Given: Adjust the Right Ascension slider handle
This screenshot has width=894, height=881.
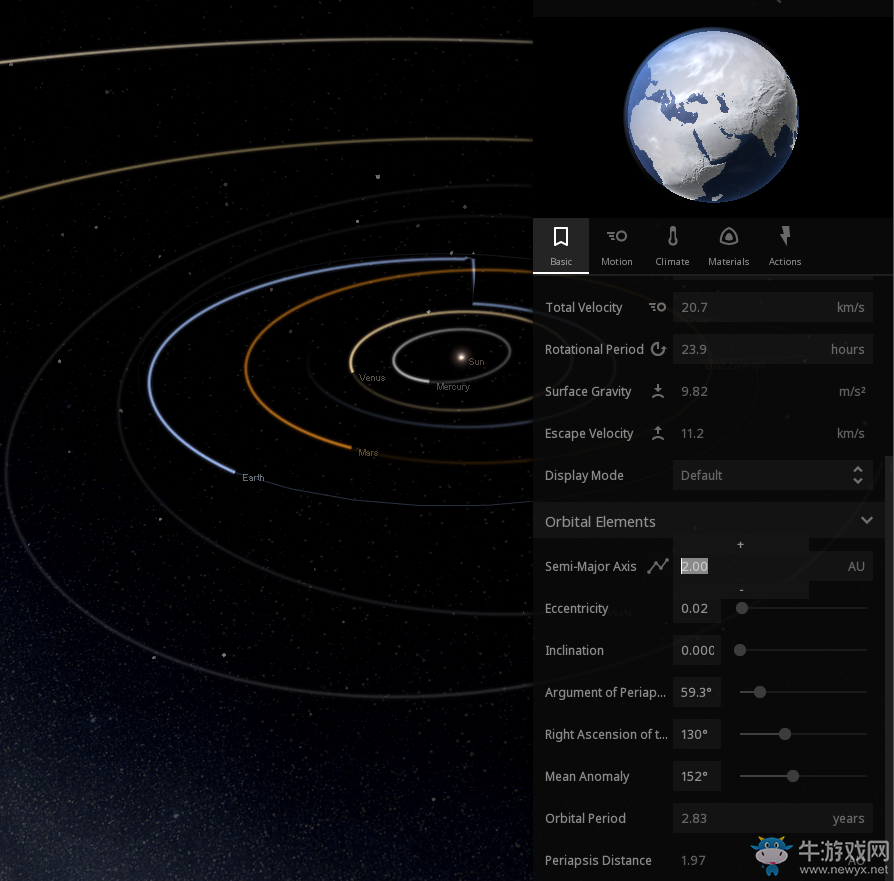Looking at the screenshot, I should click(785, 734).
